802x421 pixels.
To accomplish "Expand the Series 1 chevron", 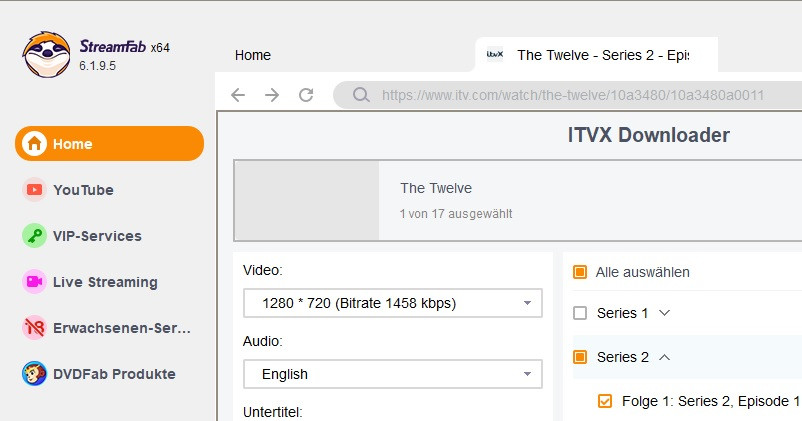I will tap(664, 313).
